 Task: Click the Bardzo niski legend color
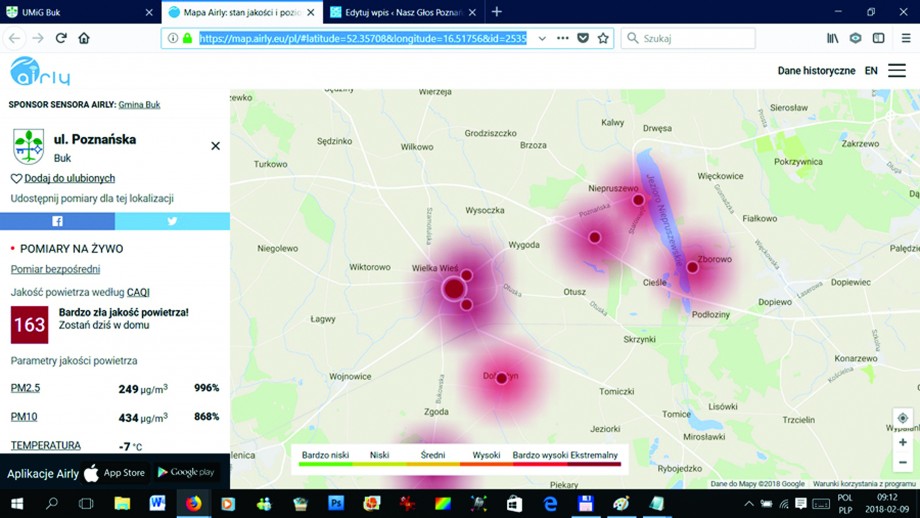(326, 464)
